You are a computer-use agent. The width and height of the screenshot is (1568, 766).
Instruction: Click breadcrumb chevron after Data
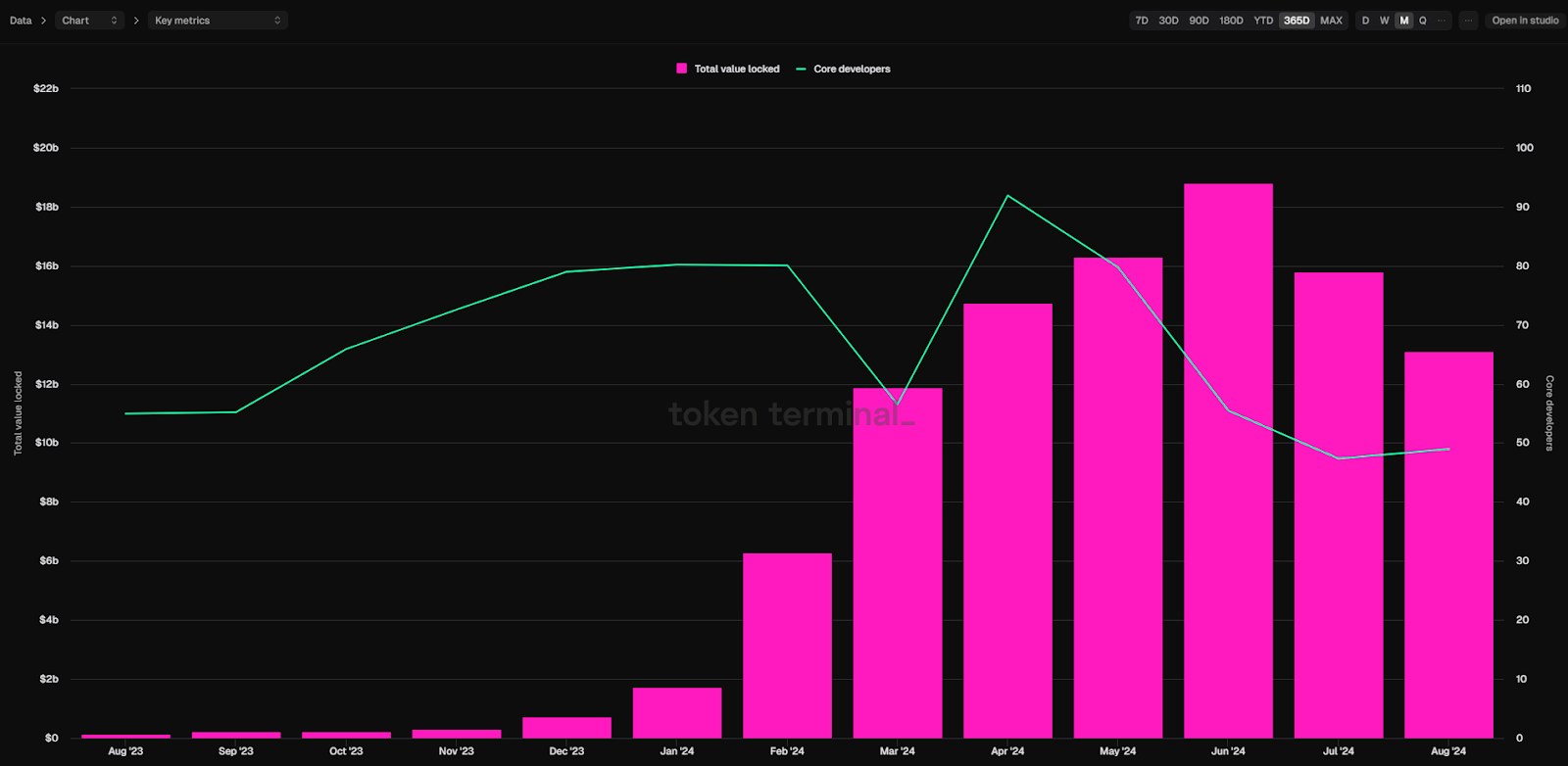coord(44,21)
